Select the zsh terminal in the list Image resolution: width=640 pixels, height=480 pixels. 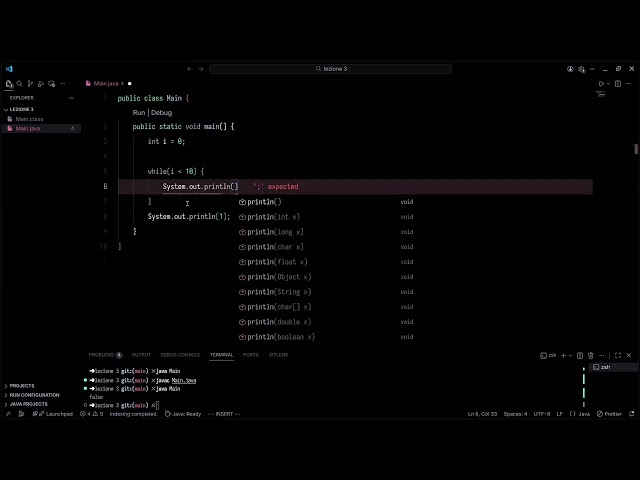613,367
